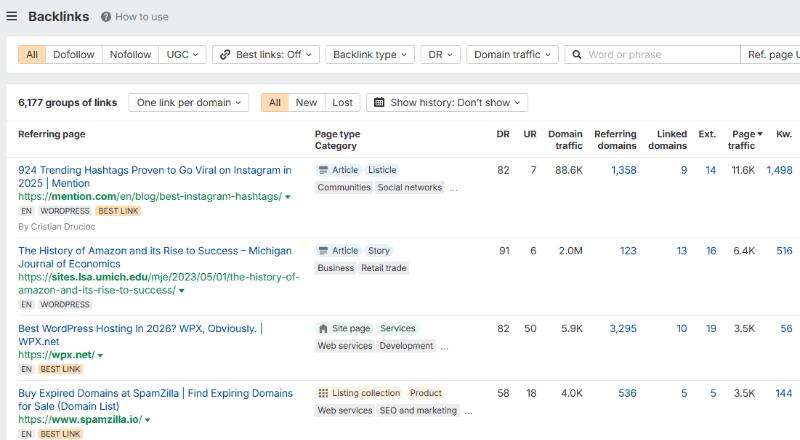This screenshot has height=440, width=800.
Task: Click the Article page type icon for mention.com
Action: point(322,170)
